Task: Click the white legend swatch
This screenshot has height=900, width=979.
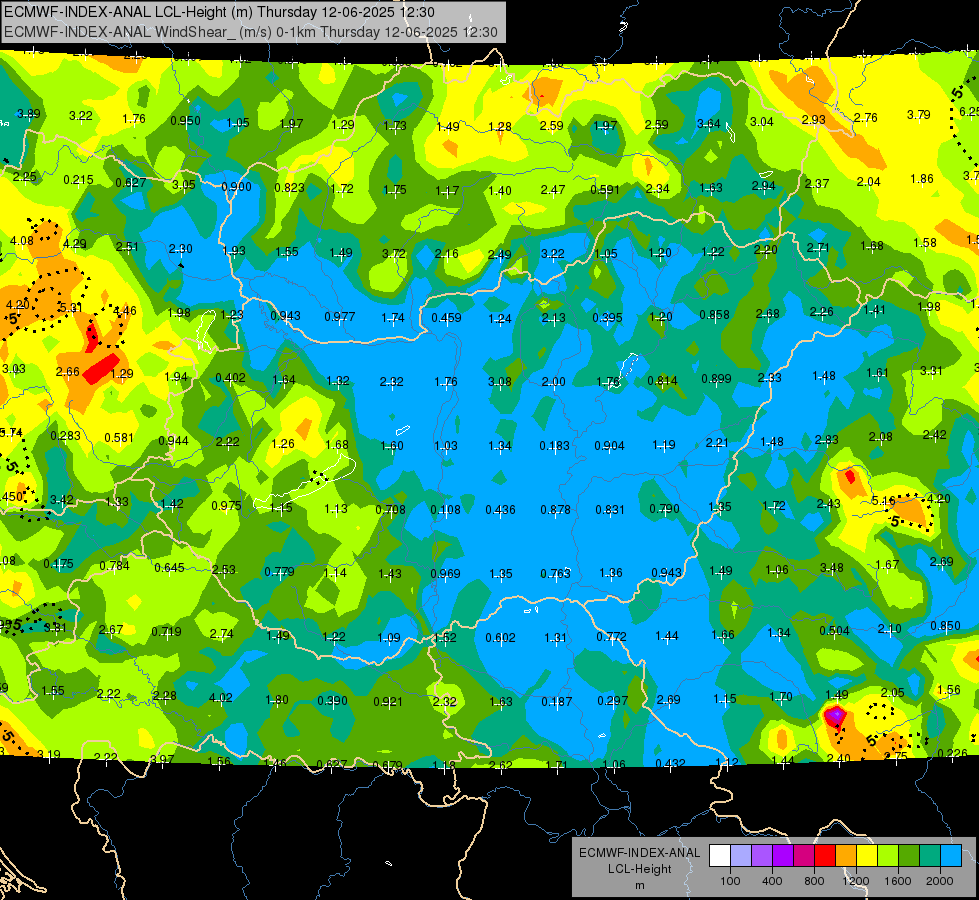Action: tap(720, 856)
